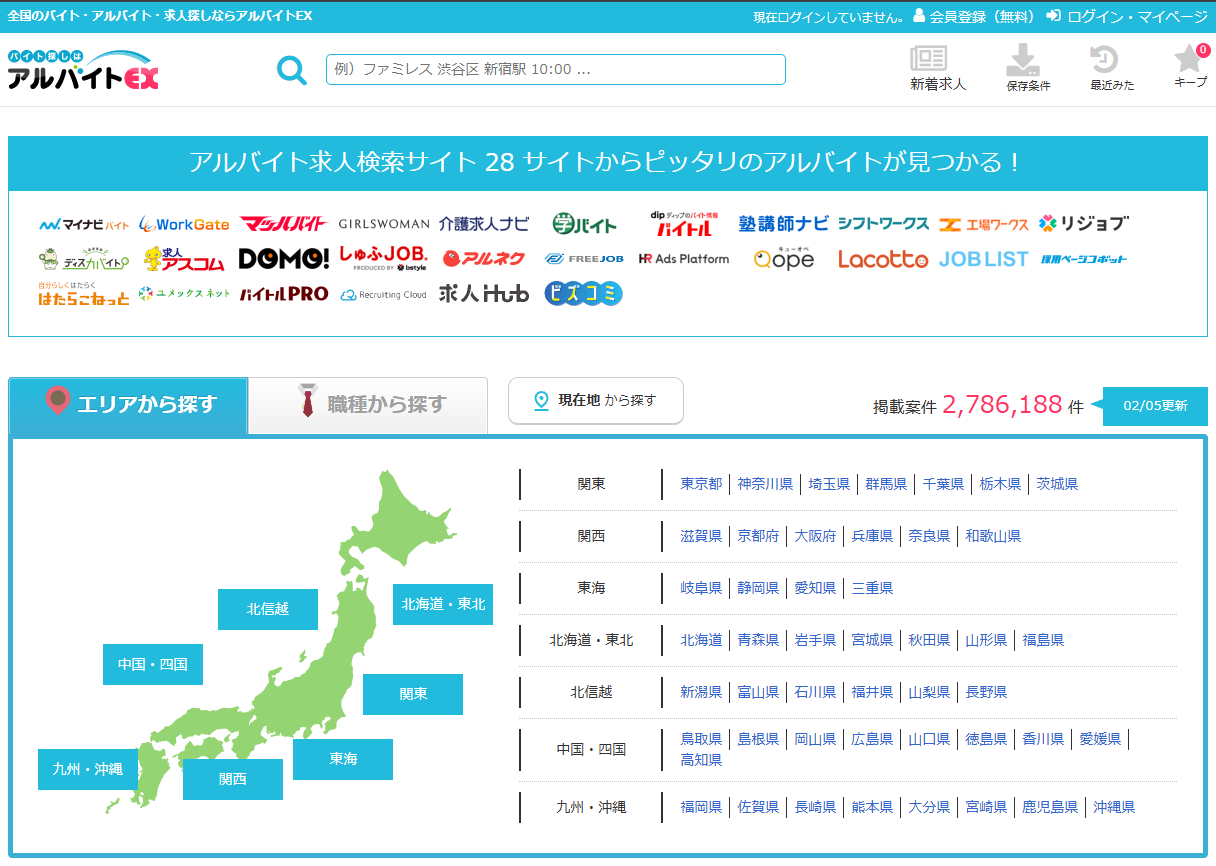Click the JOB LIST logo
1216x866 pixels.
[x=983, y=259]
